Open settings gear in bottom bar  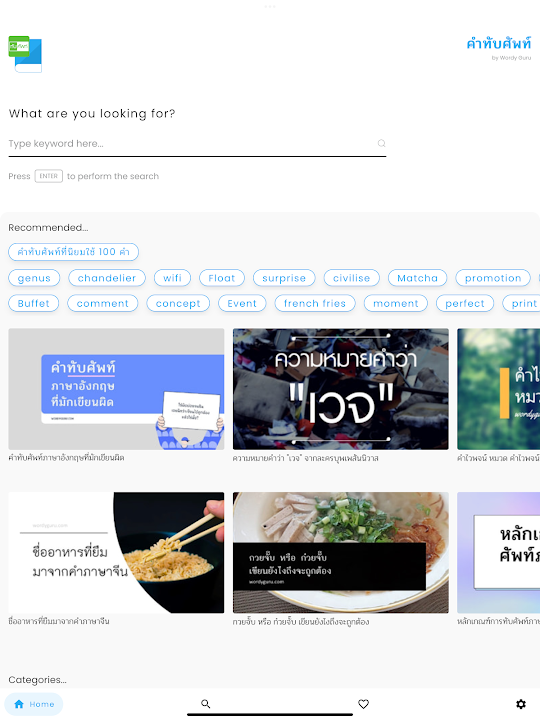coord(521,703)
